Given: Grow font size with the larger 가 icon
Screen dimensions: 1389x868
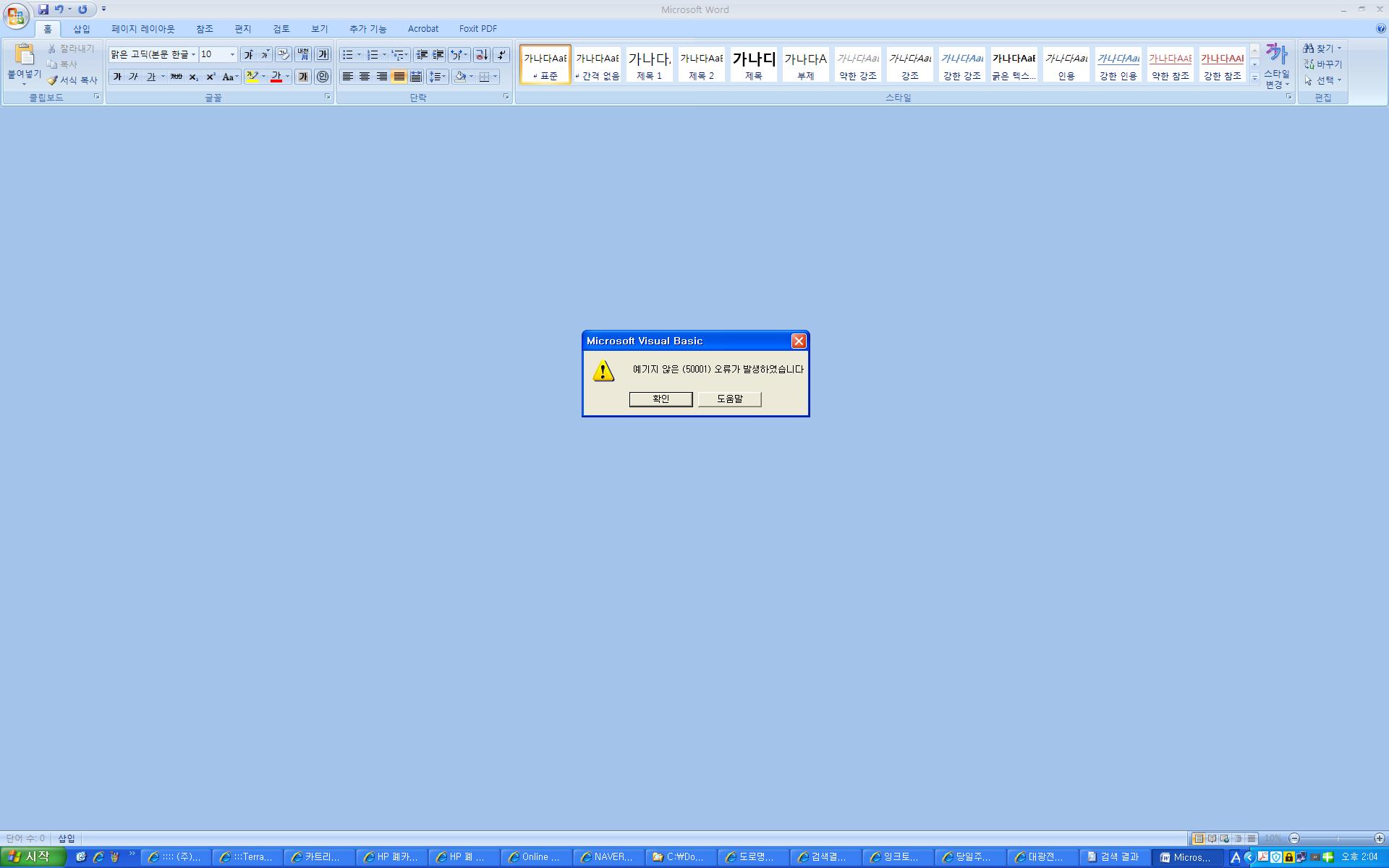Looking at the screenshot, I should [248, 55].
